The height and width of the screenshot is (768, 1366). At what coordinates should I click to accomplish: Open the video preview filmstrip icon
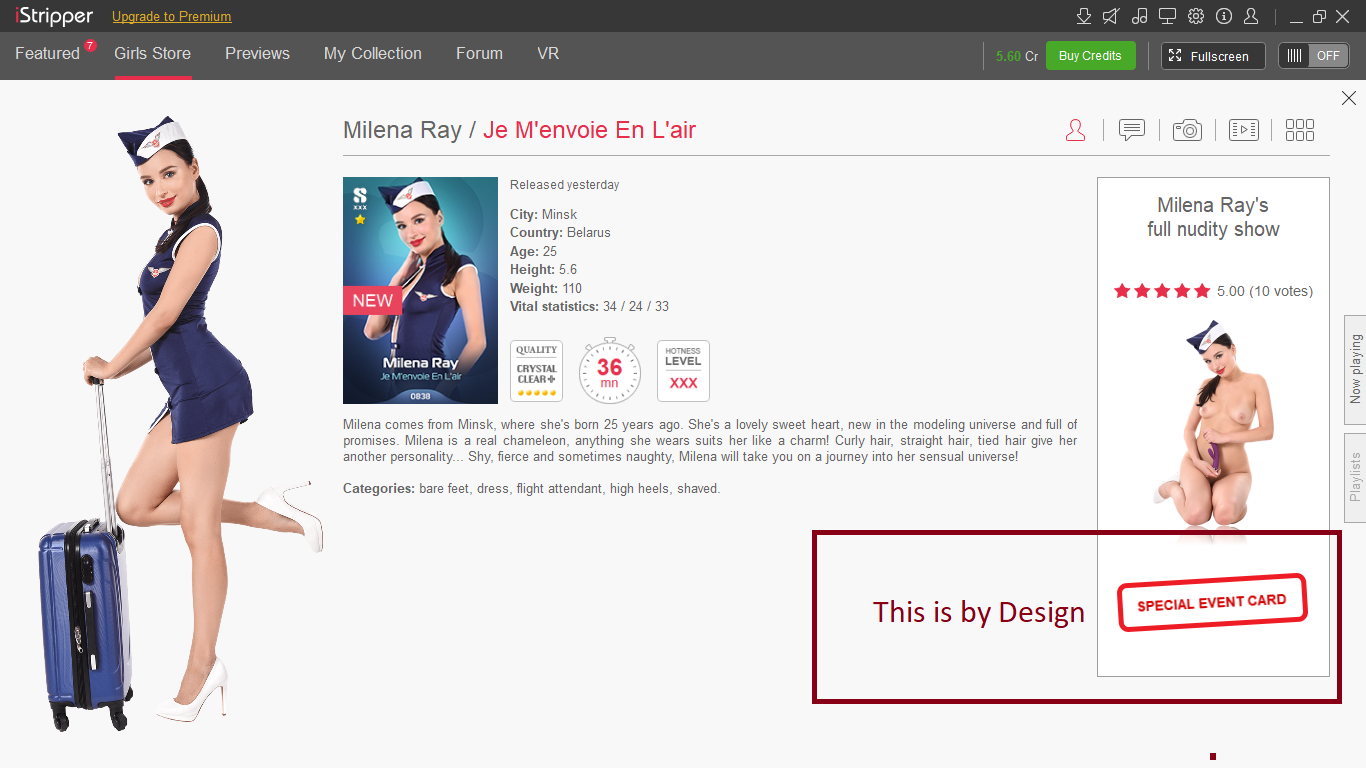click(x=1243, y=130)
